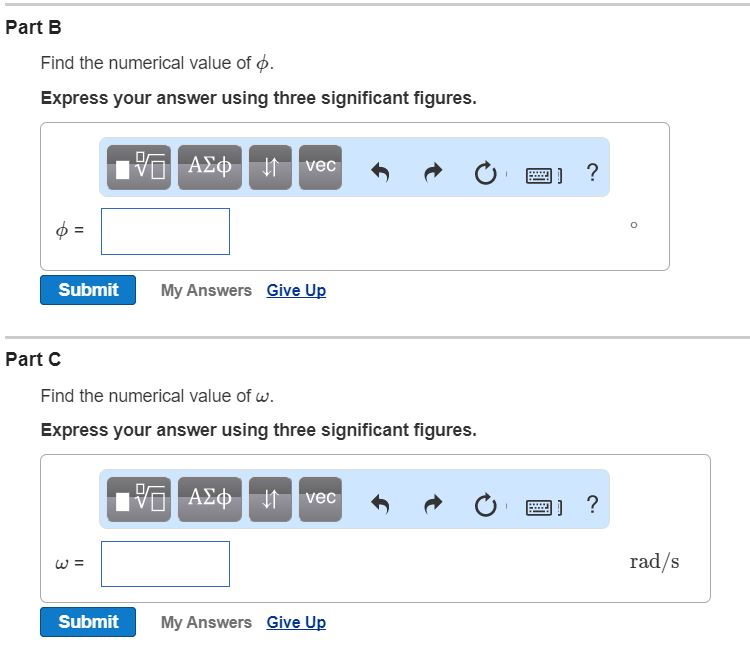Submit the Part C answer for omega
The image size is (750, 655).
[88, 622]
